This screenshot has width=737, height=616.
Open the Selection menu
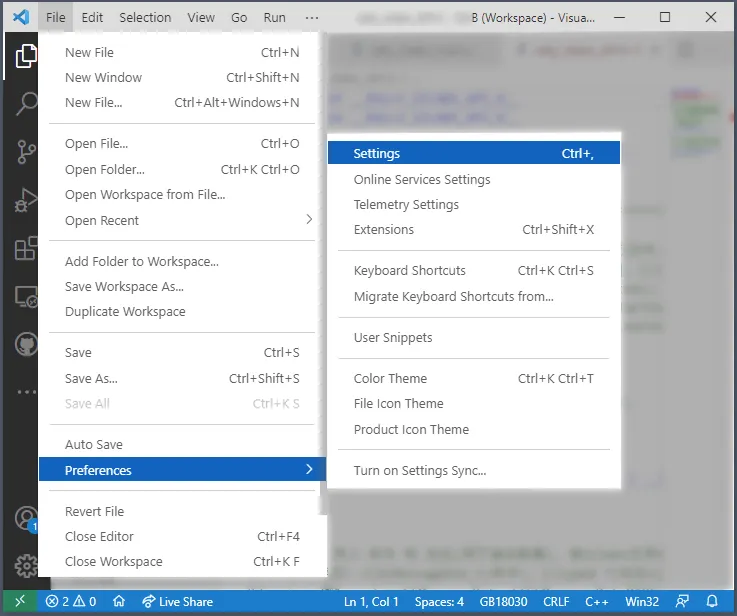click(145, 17)
